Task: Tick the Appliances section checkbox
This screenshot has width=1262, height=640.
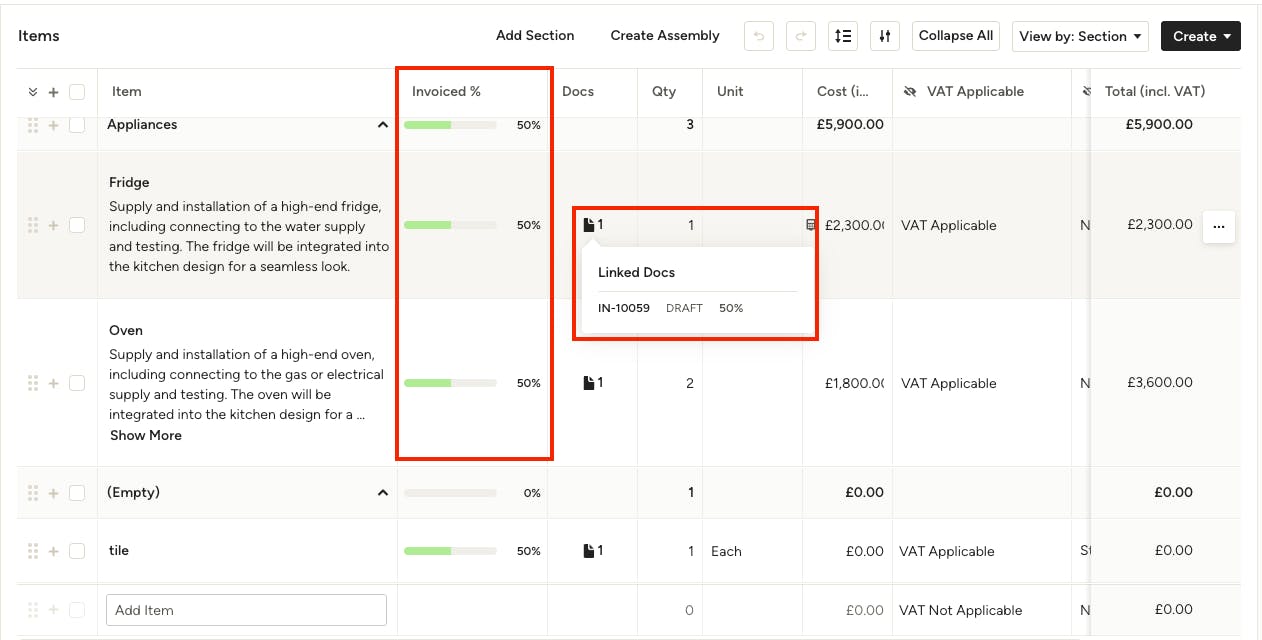Action: click(77, 125)
